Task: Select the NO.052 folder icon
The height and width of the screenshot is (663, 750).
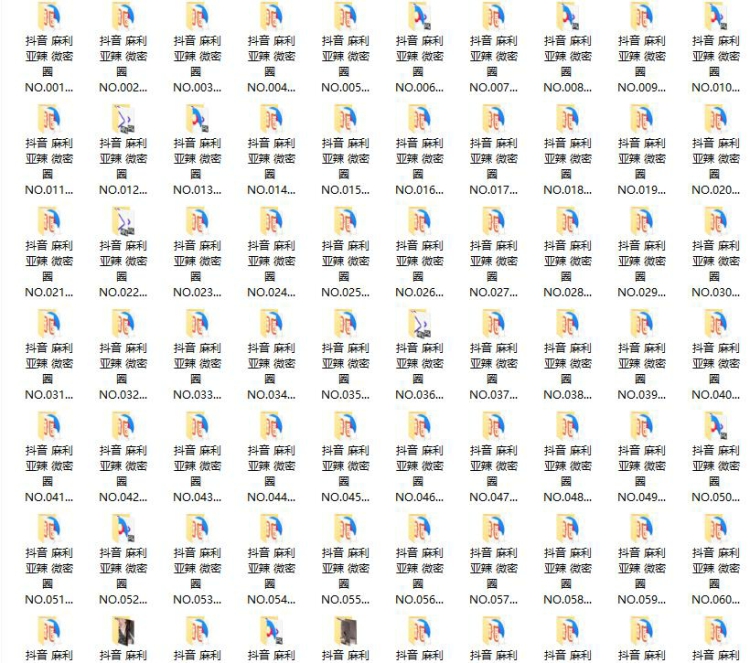Action: [123, 528]
